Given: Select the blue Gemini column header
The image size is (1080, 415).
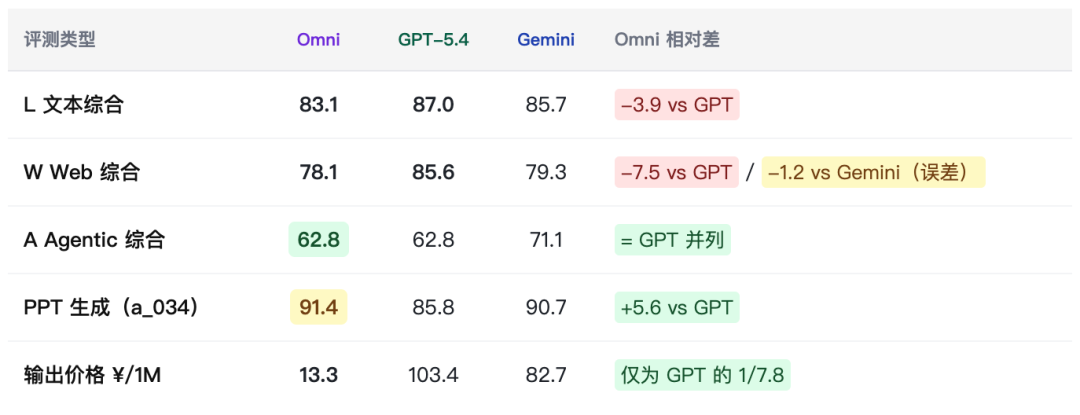Looking at the screenshot, I should (x=546, y=40).
